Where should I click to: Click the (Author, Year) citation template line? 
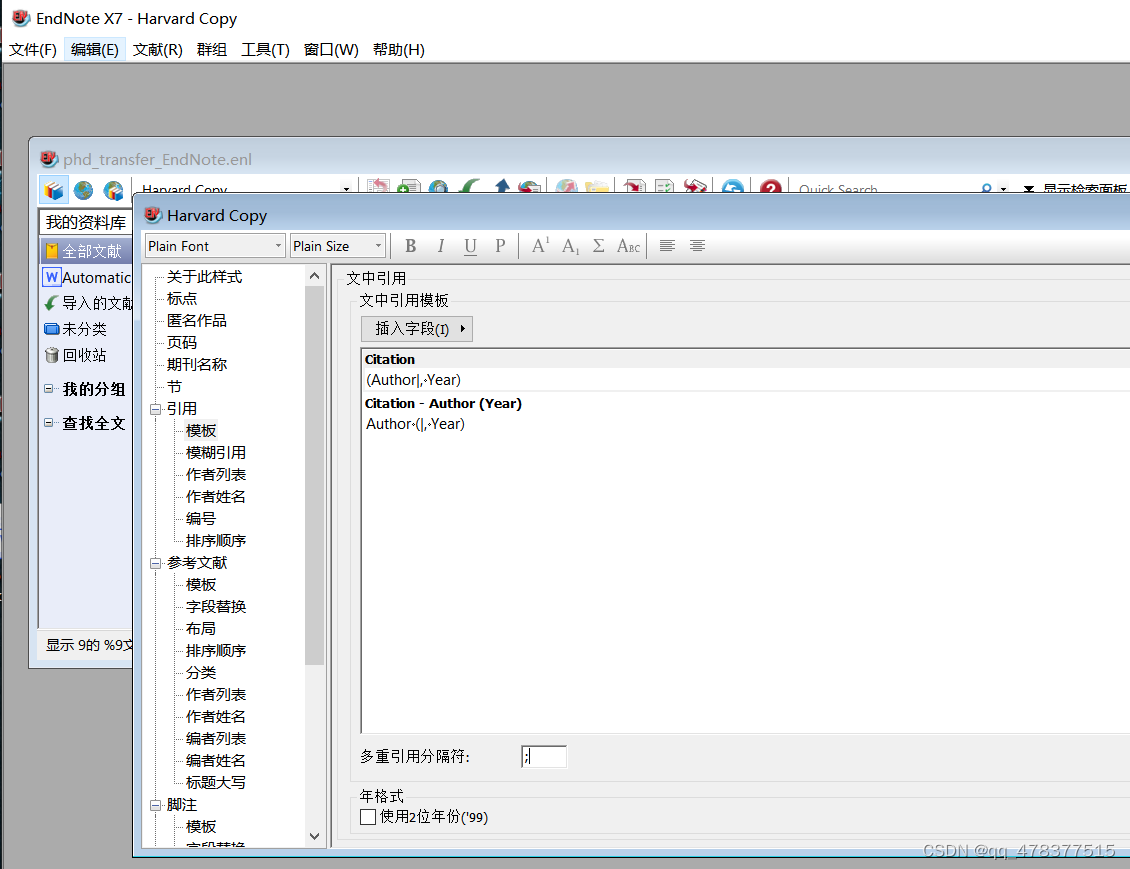pyautogui.click(x=414, y=380)
